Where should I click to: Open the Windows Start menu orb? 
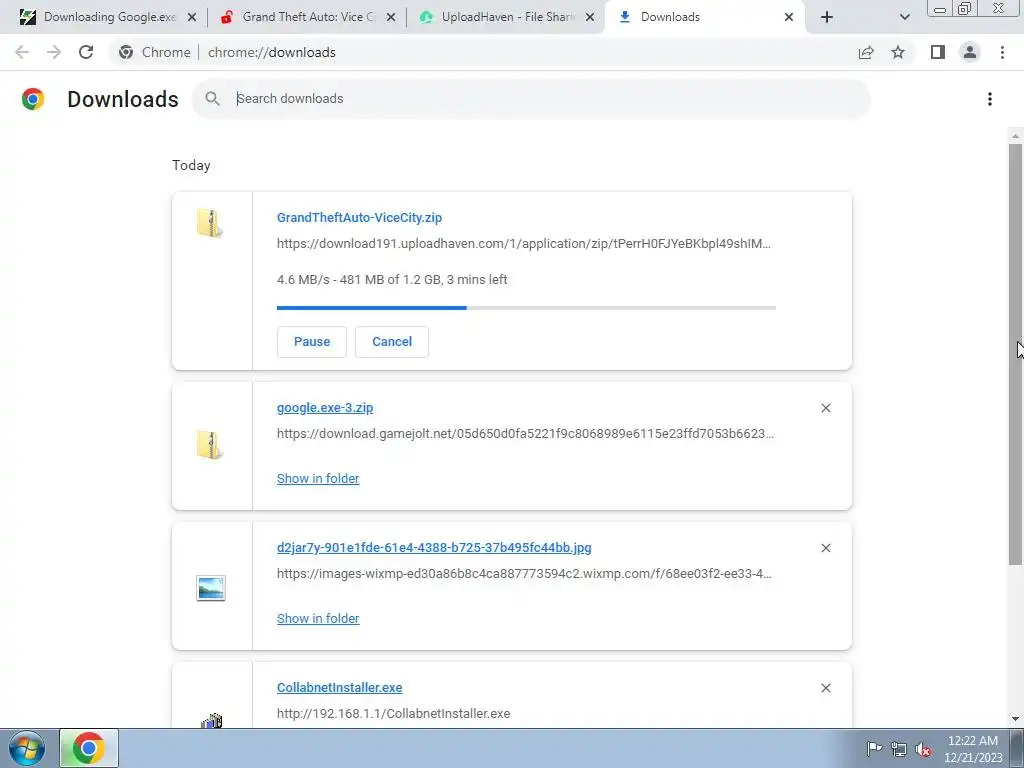pyautogui.click(x=26, y=748)
